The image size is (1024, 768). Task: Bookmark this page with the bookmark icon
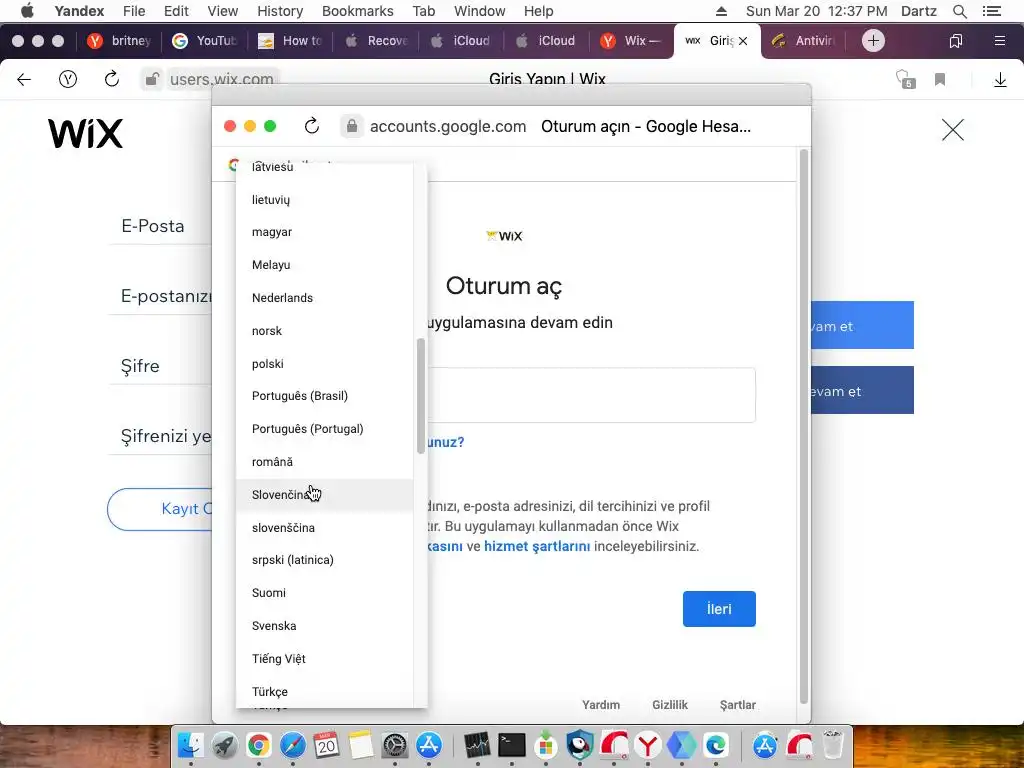tap(940, 80)
